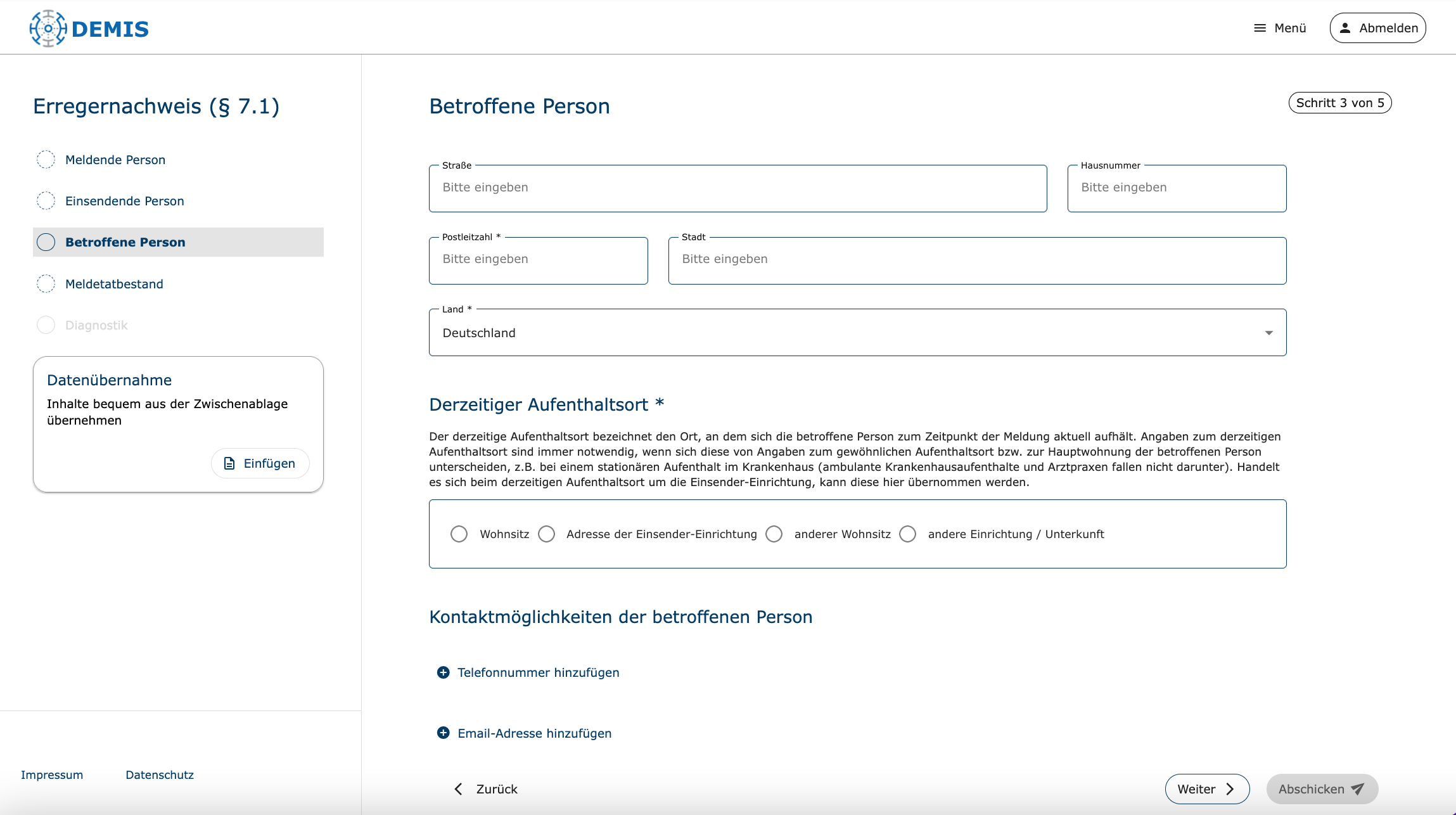
Task: Click the Abmelden button
Action: click(1377, 28)
